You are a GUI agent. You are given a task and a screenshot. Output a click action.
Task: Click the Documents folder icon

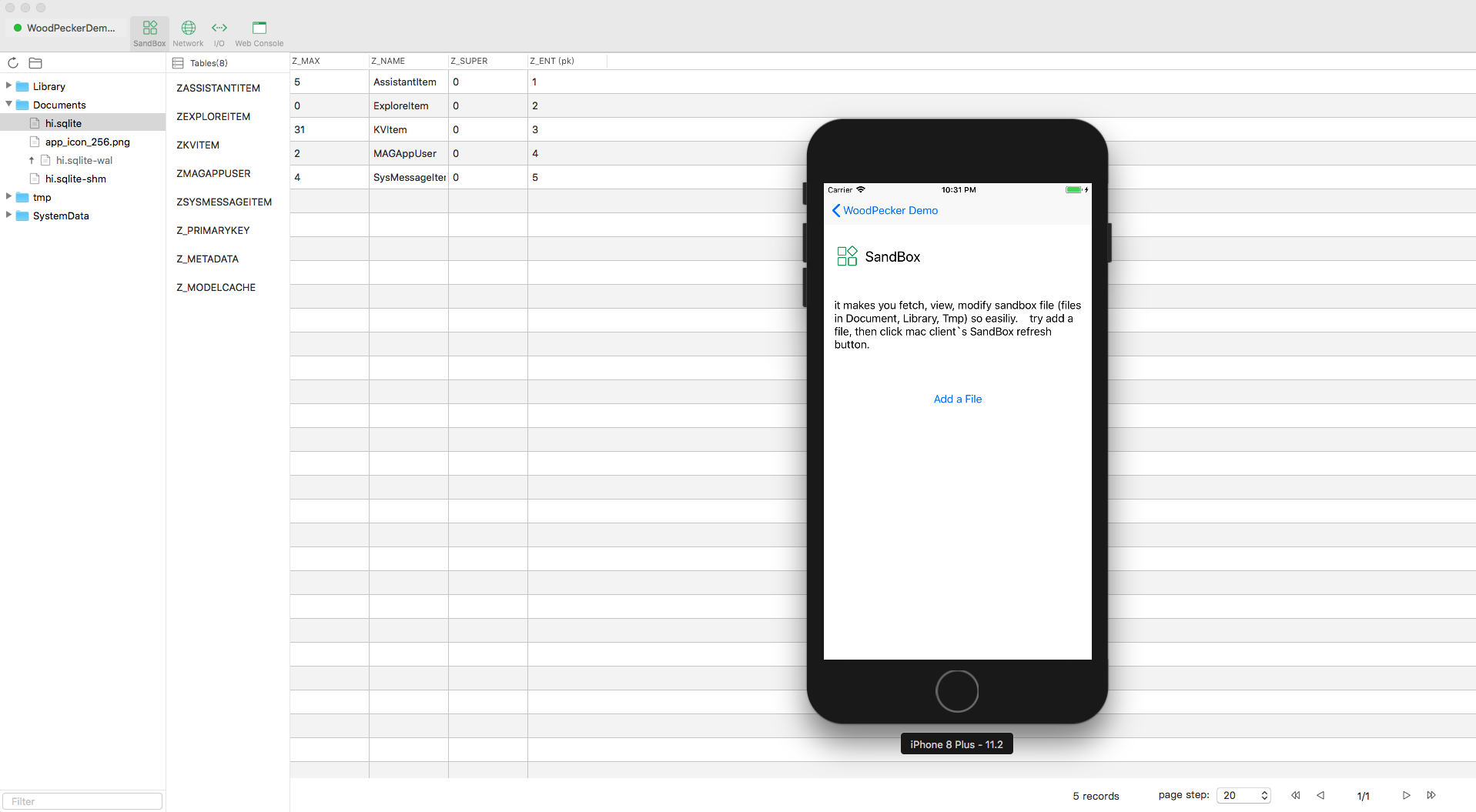click(x=23, y=105)
